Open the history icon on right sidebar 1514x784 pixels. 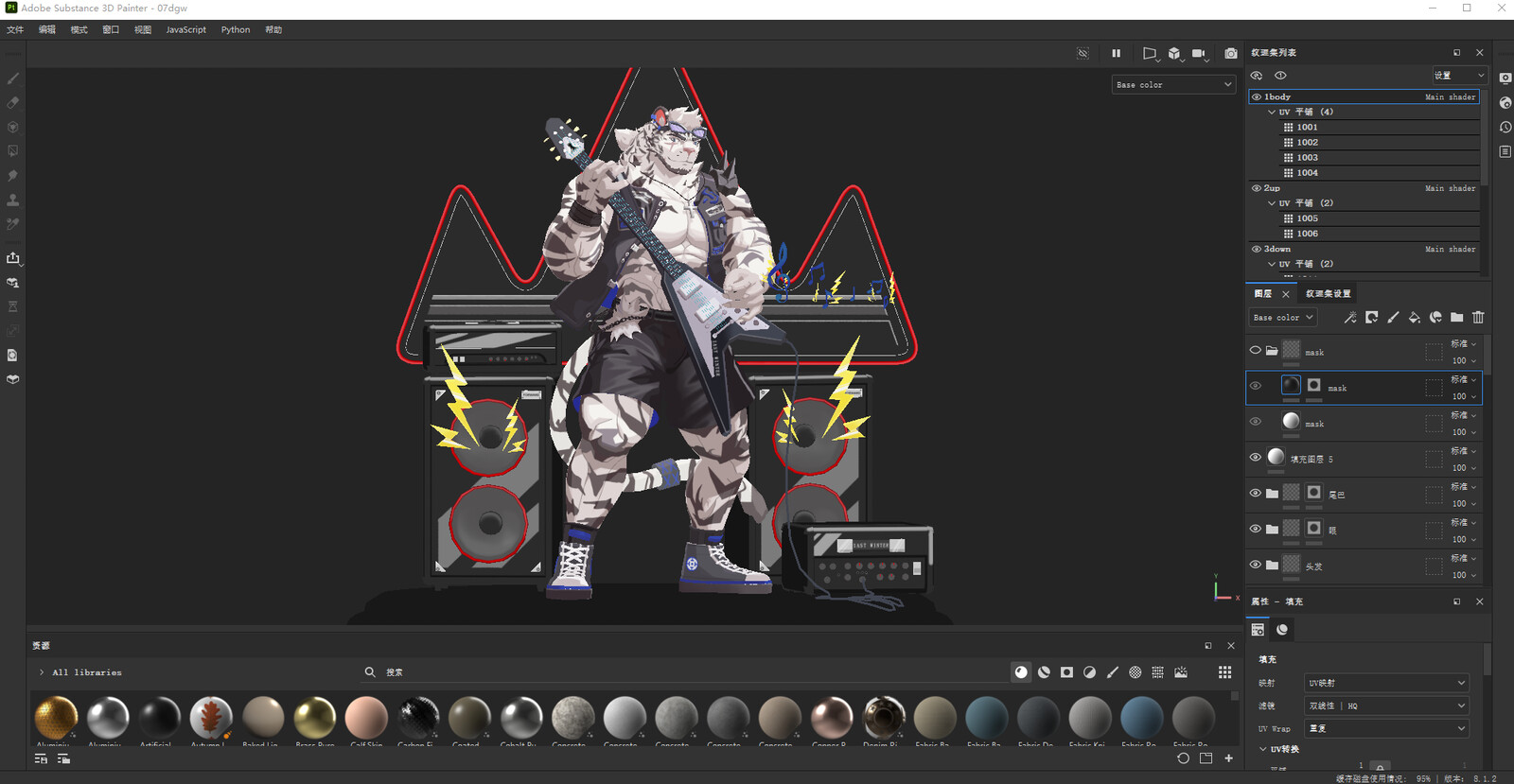[1505, 127]
